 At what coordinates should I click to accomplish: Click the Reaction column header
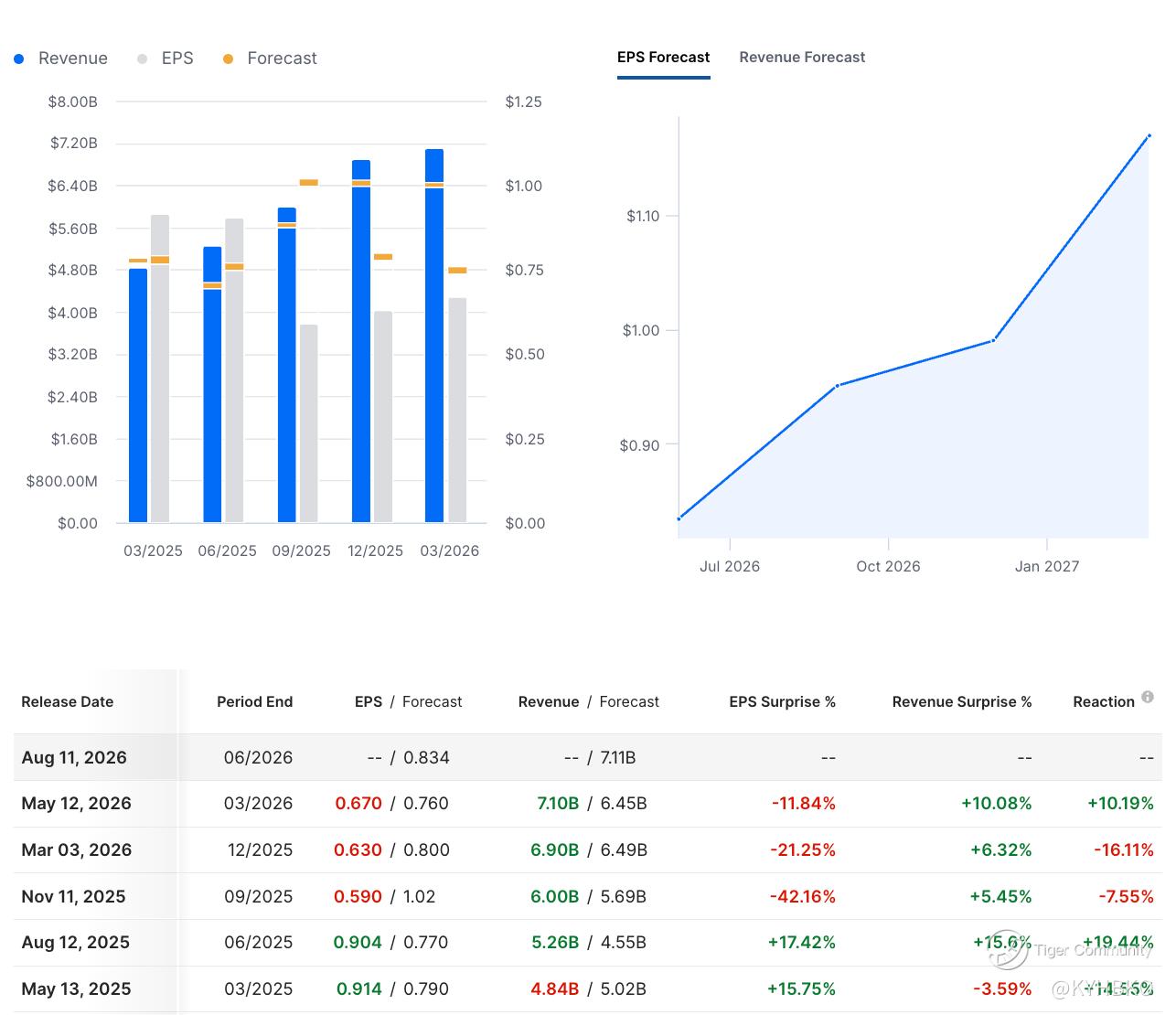click(x=1104, y=701)
